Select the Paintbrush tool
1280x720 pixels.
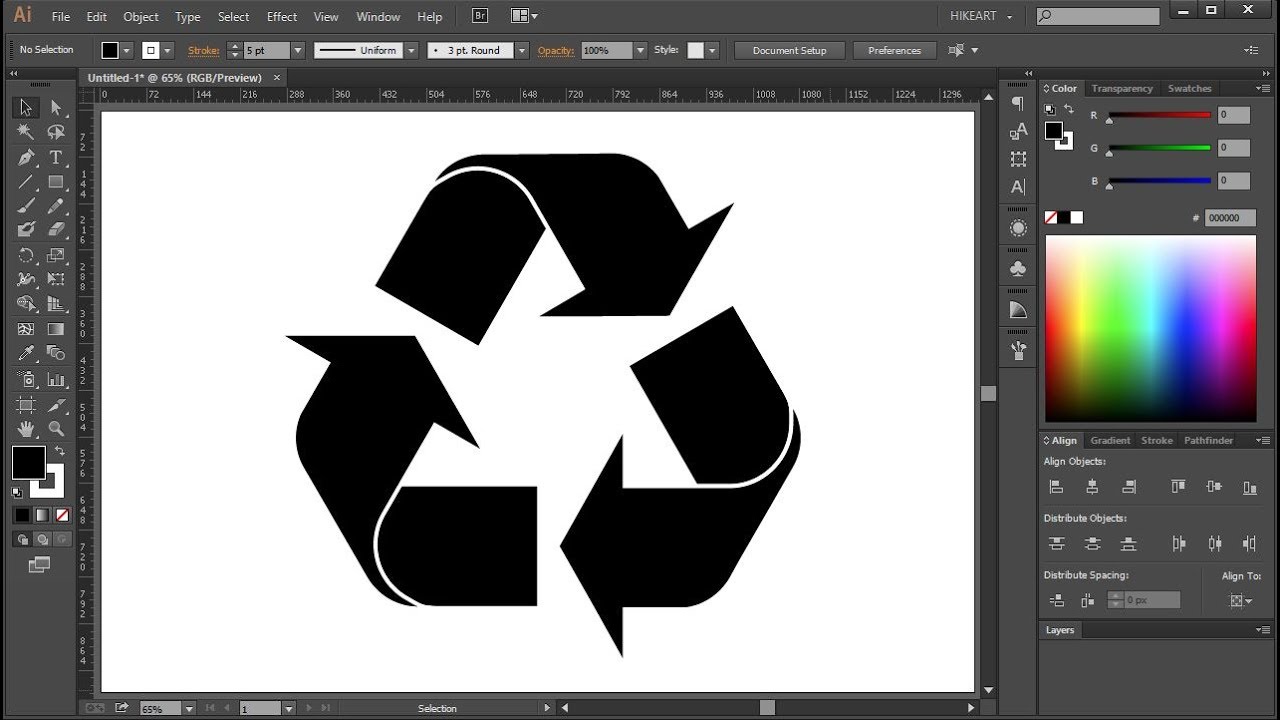click(x=26, y=205)
